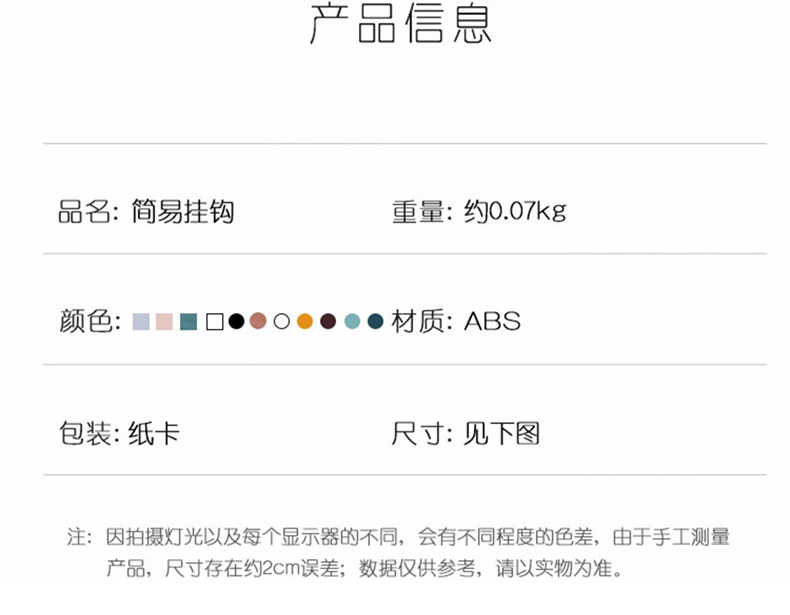Click the weight value 约0.07kg
This screenshot has height=615, width=790.
click(x=515, y=211)
